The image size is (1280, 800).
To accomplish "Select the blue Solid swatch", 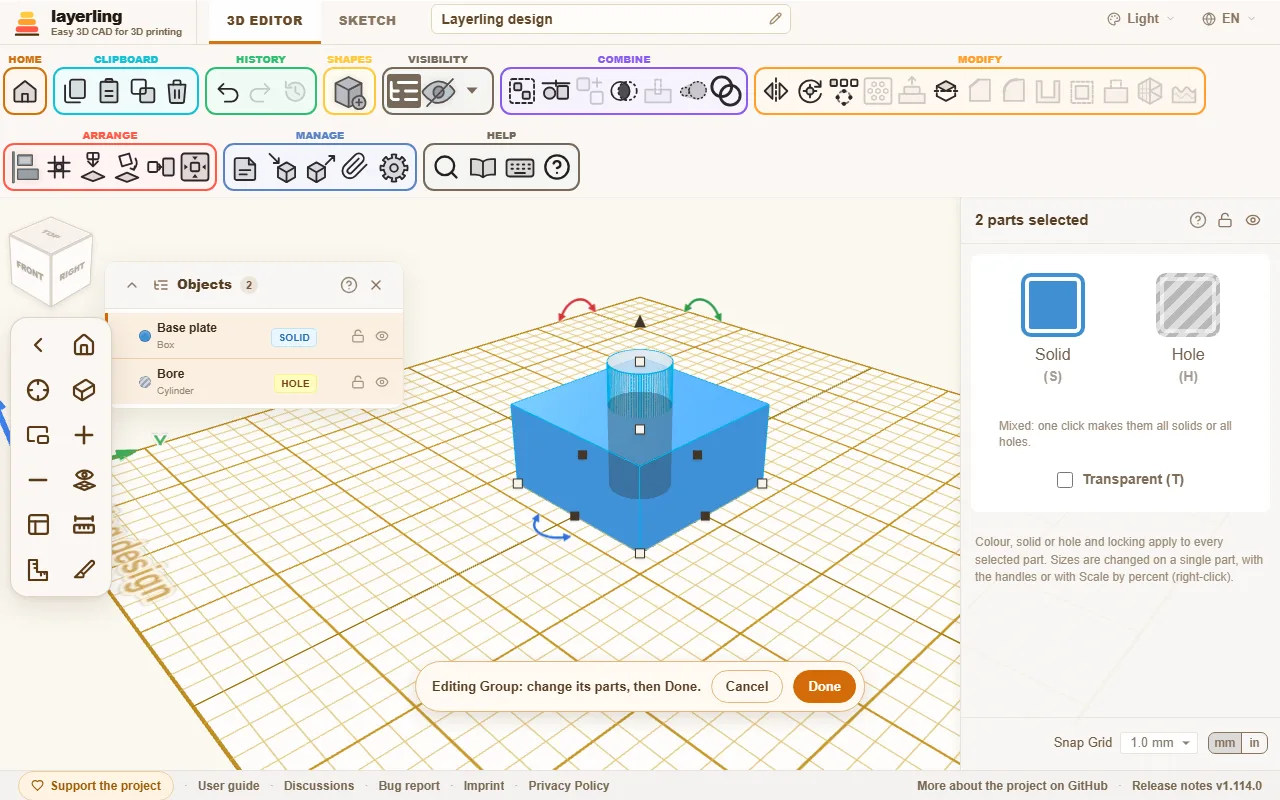I will [x=1052, y=304].
